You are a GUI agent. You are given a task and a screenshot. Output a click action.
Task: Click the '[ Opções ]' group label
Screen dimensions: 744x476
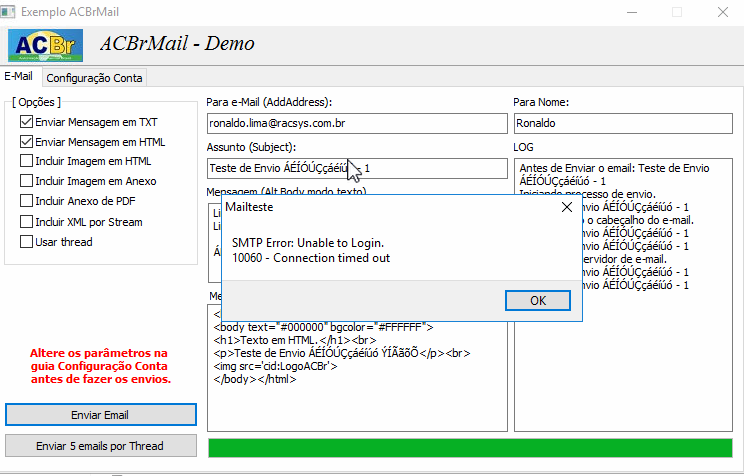(36, 102)
